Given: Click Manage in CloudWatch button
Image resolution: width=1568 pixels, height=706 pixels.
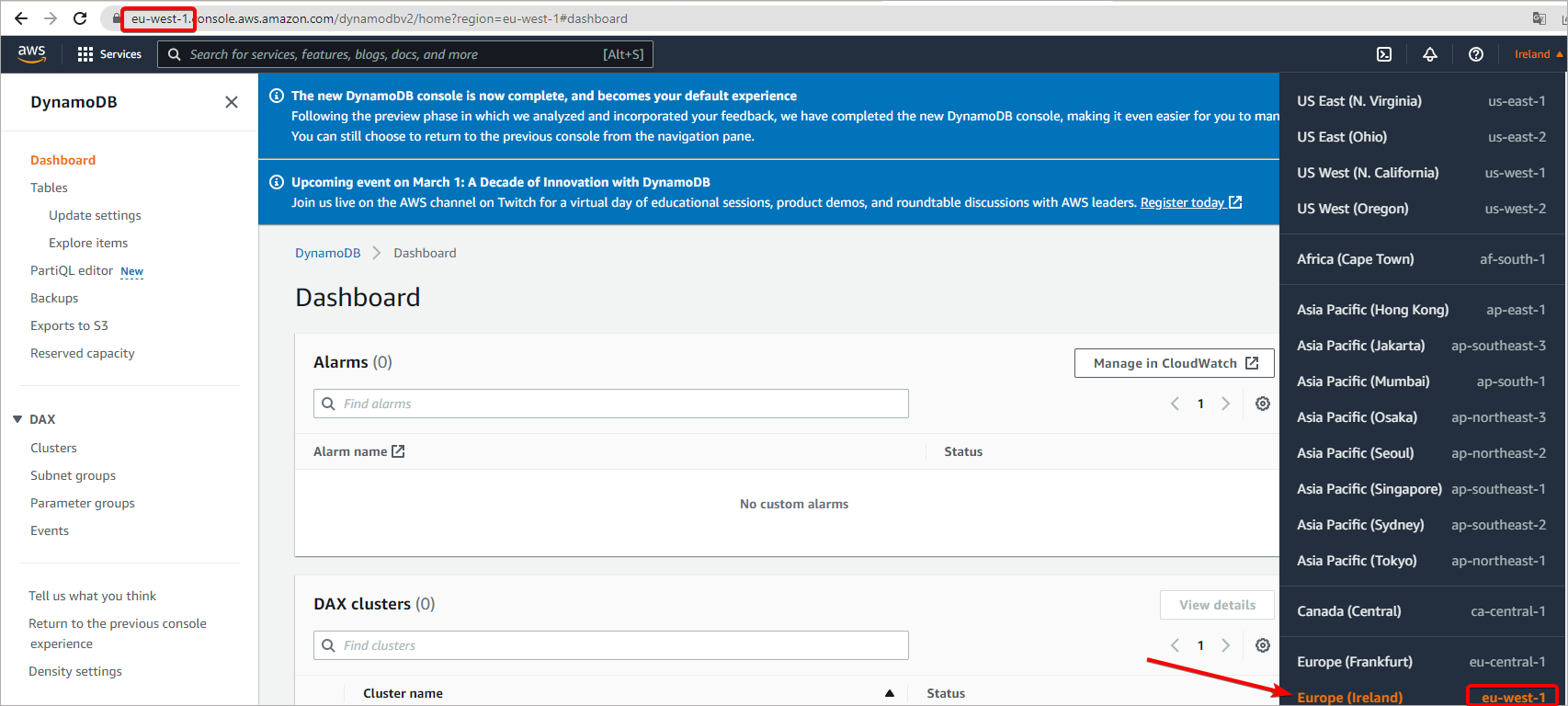Looking at the screenshot, I should [1175, 363].
